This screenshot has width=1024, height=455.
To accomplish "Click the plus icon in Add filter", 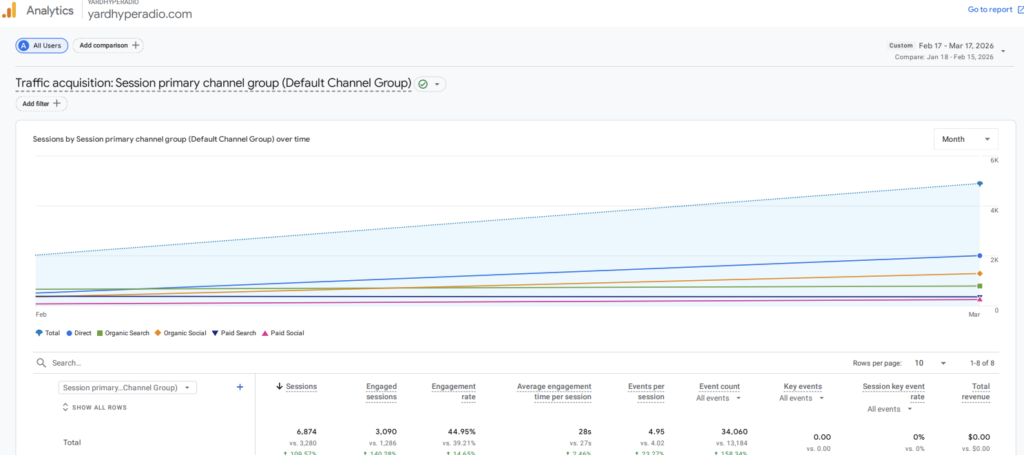I will click(x=57, y=103).
